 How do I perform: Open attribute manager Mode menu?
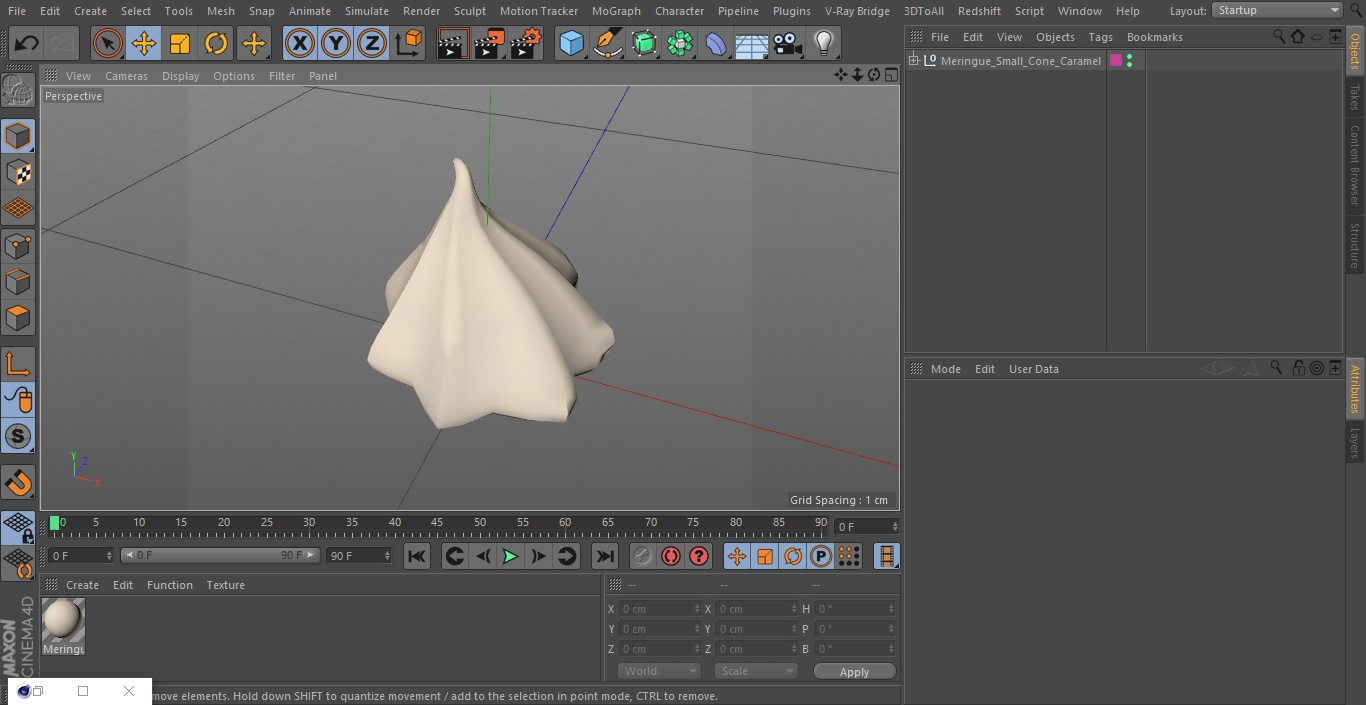click(x=945, y=369)
